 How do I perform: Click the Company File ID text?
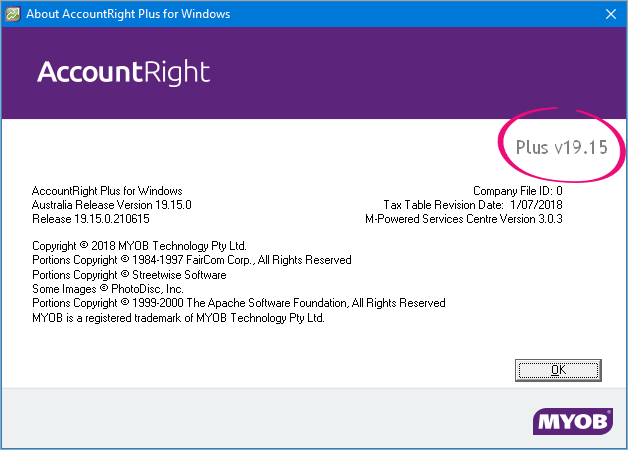coord(518,190)
